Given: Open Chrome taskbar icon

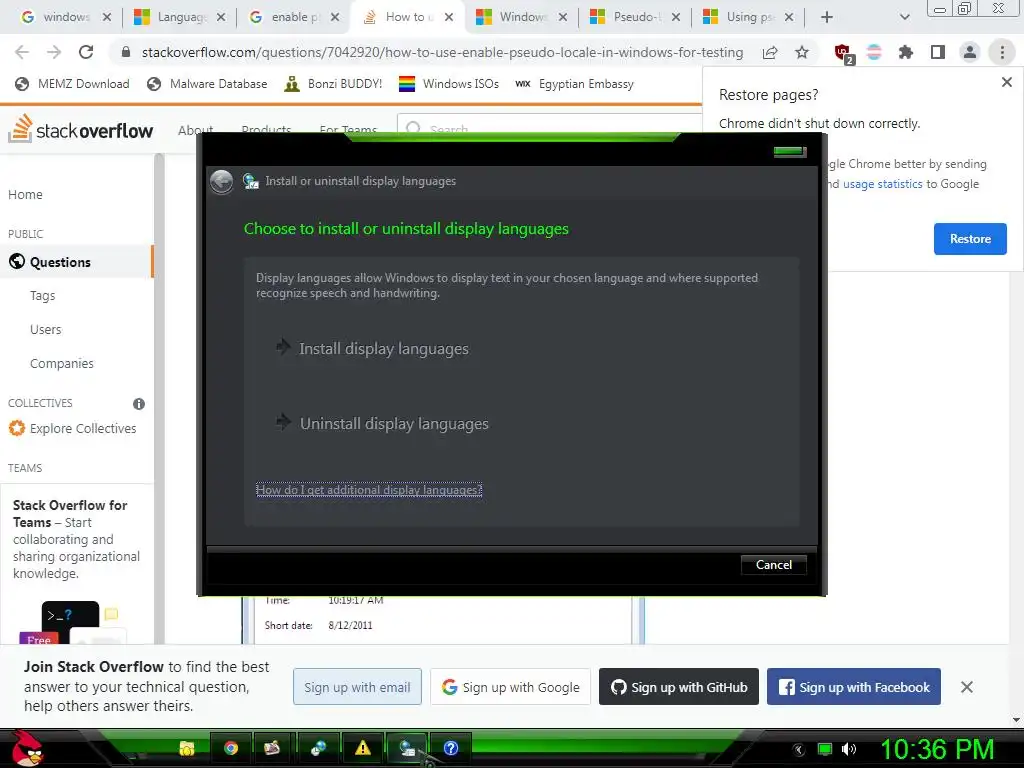Looking at the screenshot, I should pyautogui.click(x=231, y=748).
